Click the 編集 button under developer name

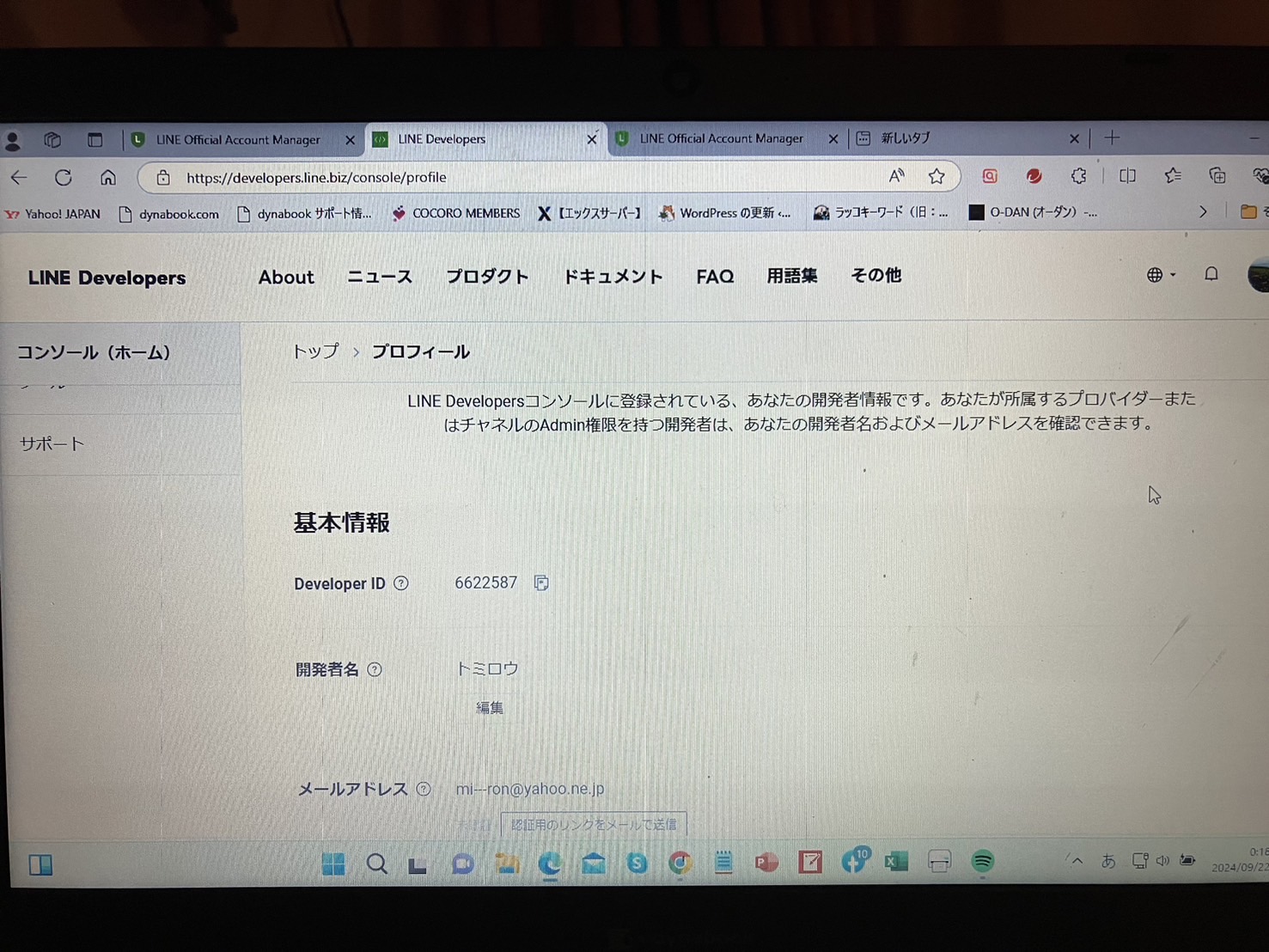point(490,708)
